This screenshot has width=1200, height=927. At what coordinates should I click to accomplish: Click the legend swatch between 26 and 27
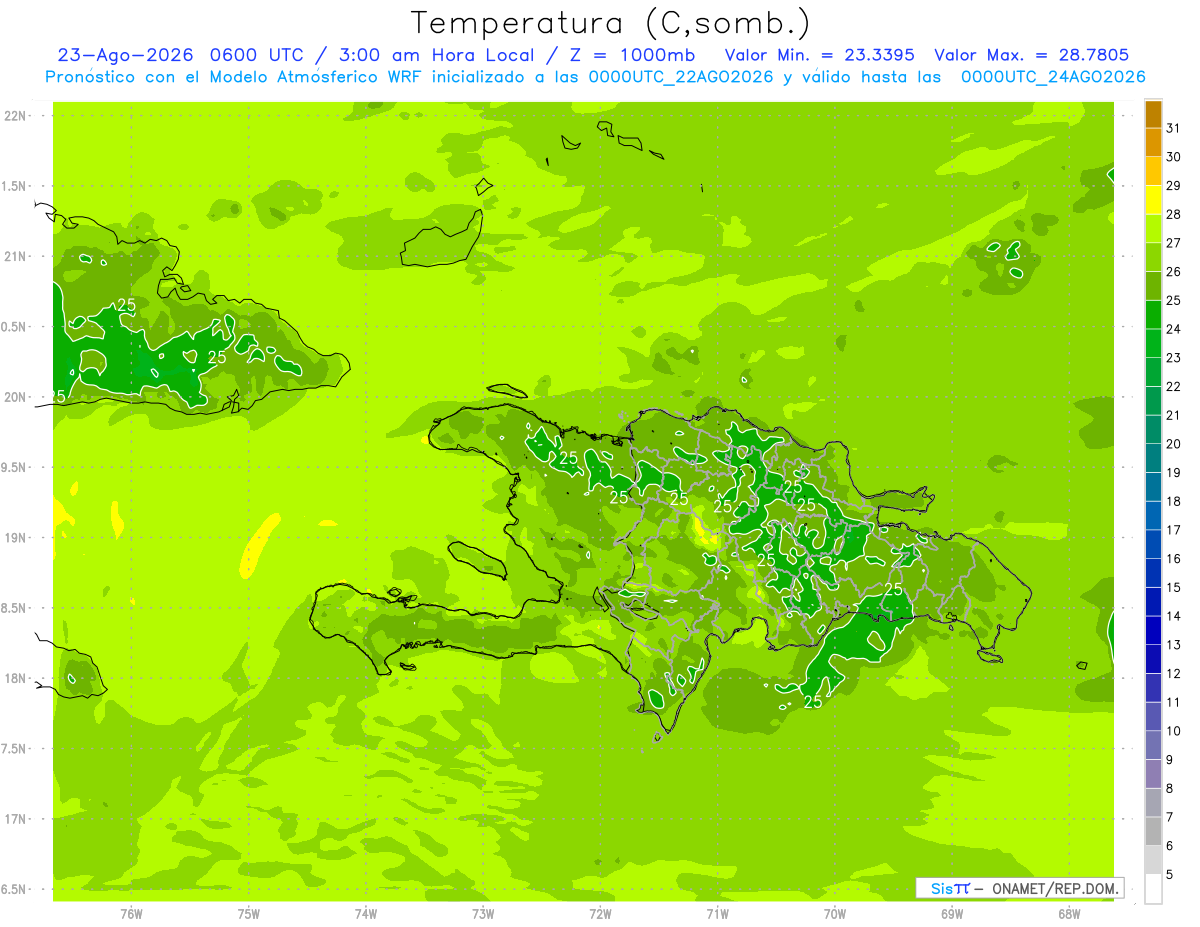[1153, 257]
